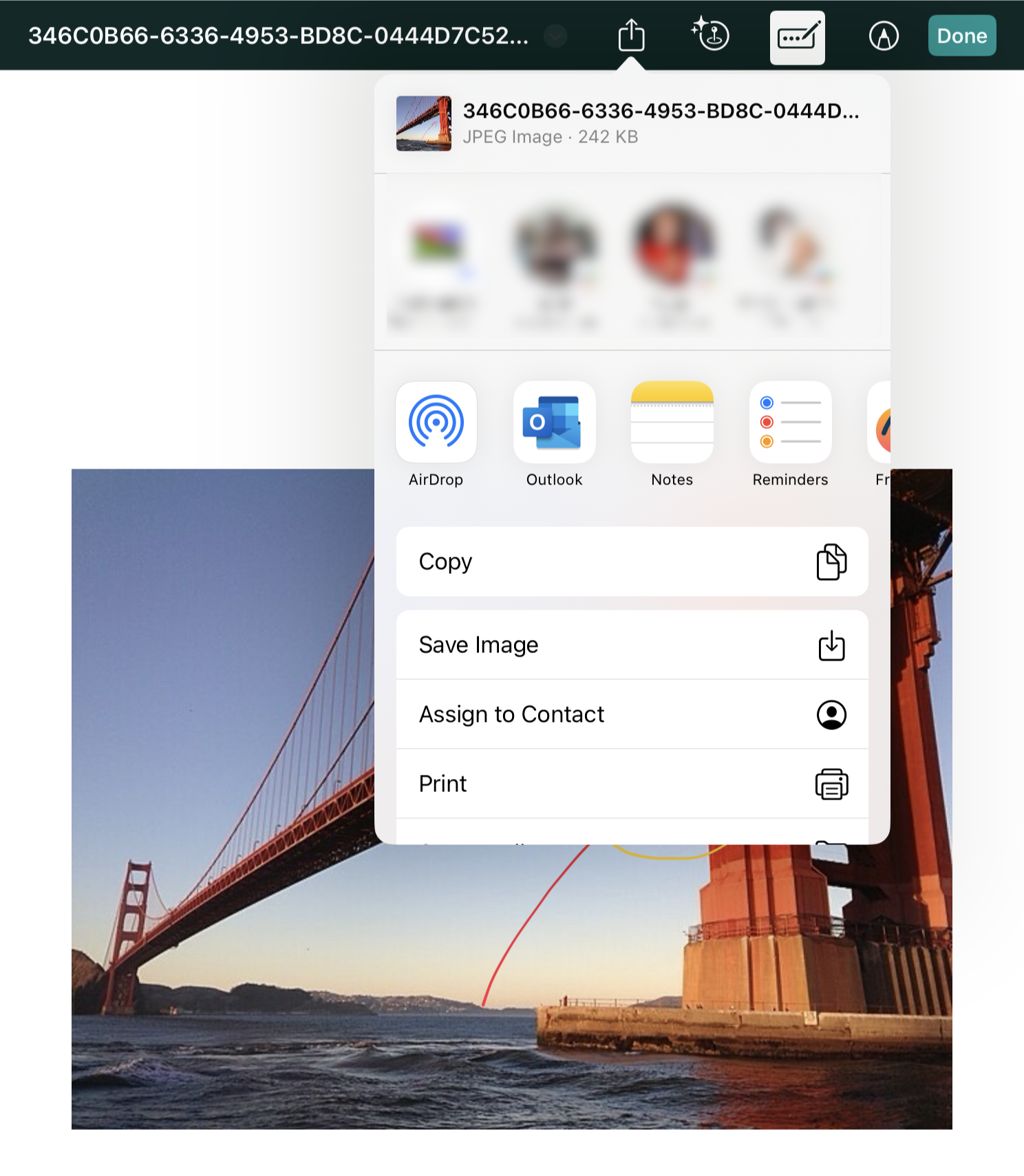Choose Save Image from the action list
Viewport: 1024px width, 1176px height.
632,645
